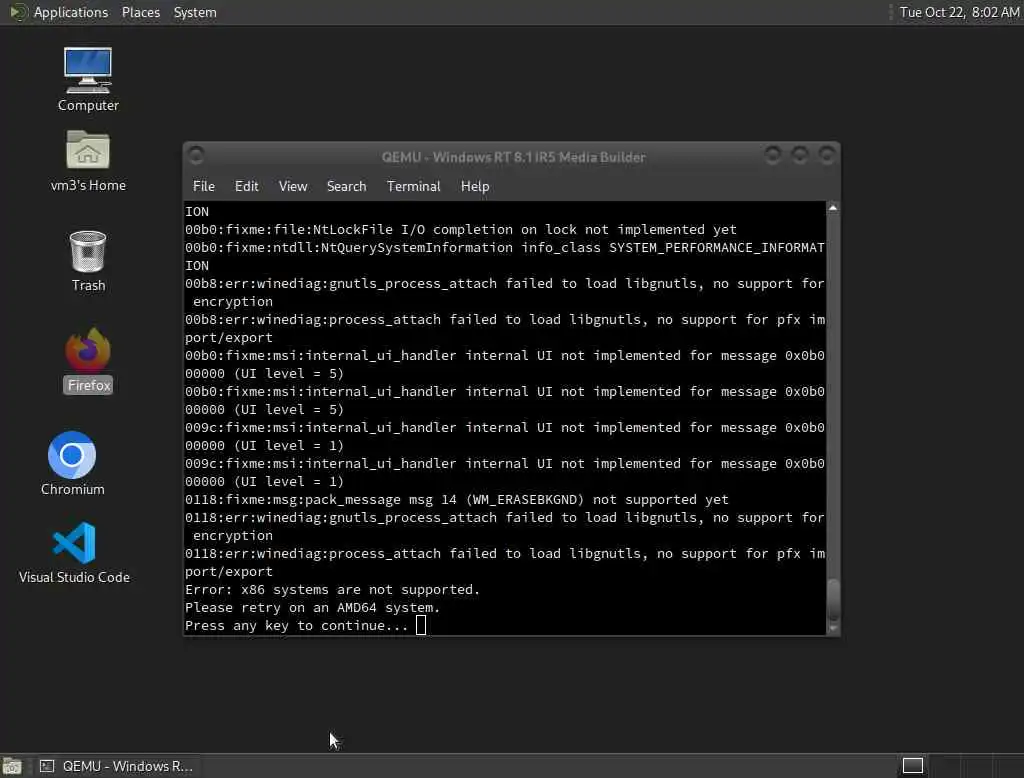Open the Applications menu
This screenshot has height=778, width=1024.
point(71,12)
